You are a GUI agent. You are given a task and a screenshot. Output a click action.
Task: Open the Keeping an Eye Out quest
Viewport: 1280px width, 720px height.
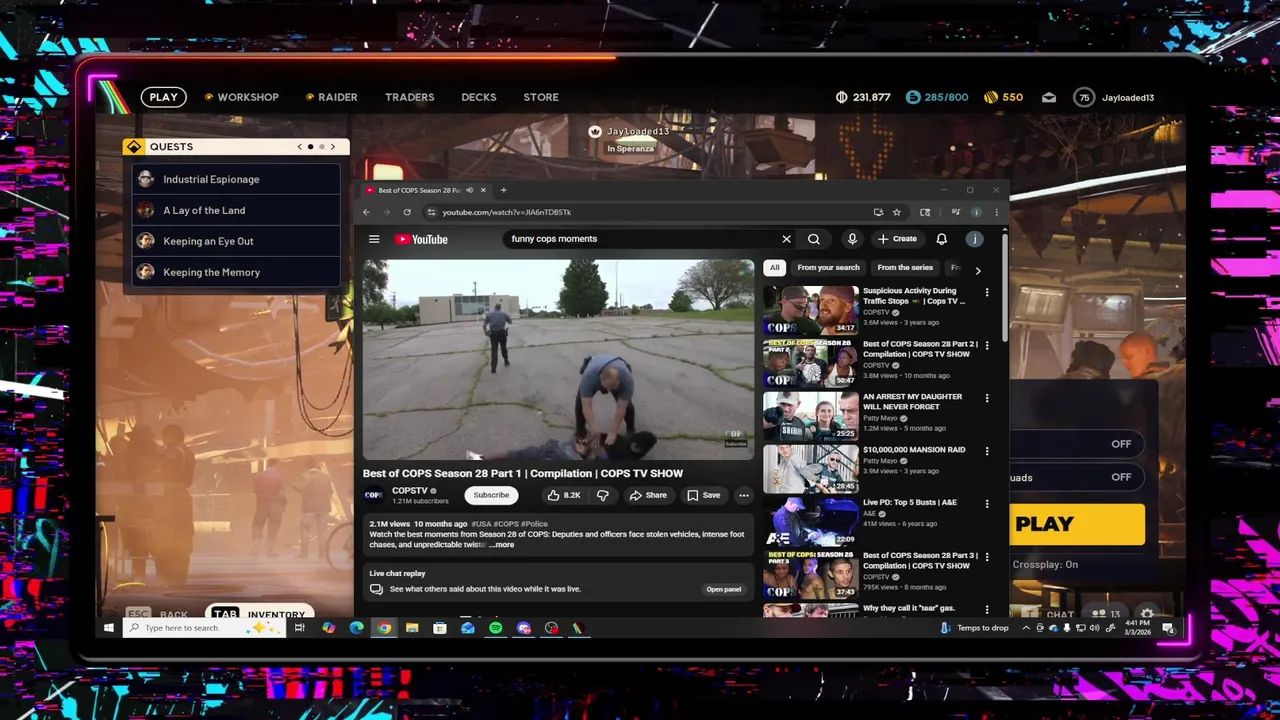(237, 241)
